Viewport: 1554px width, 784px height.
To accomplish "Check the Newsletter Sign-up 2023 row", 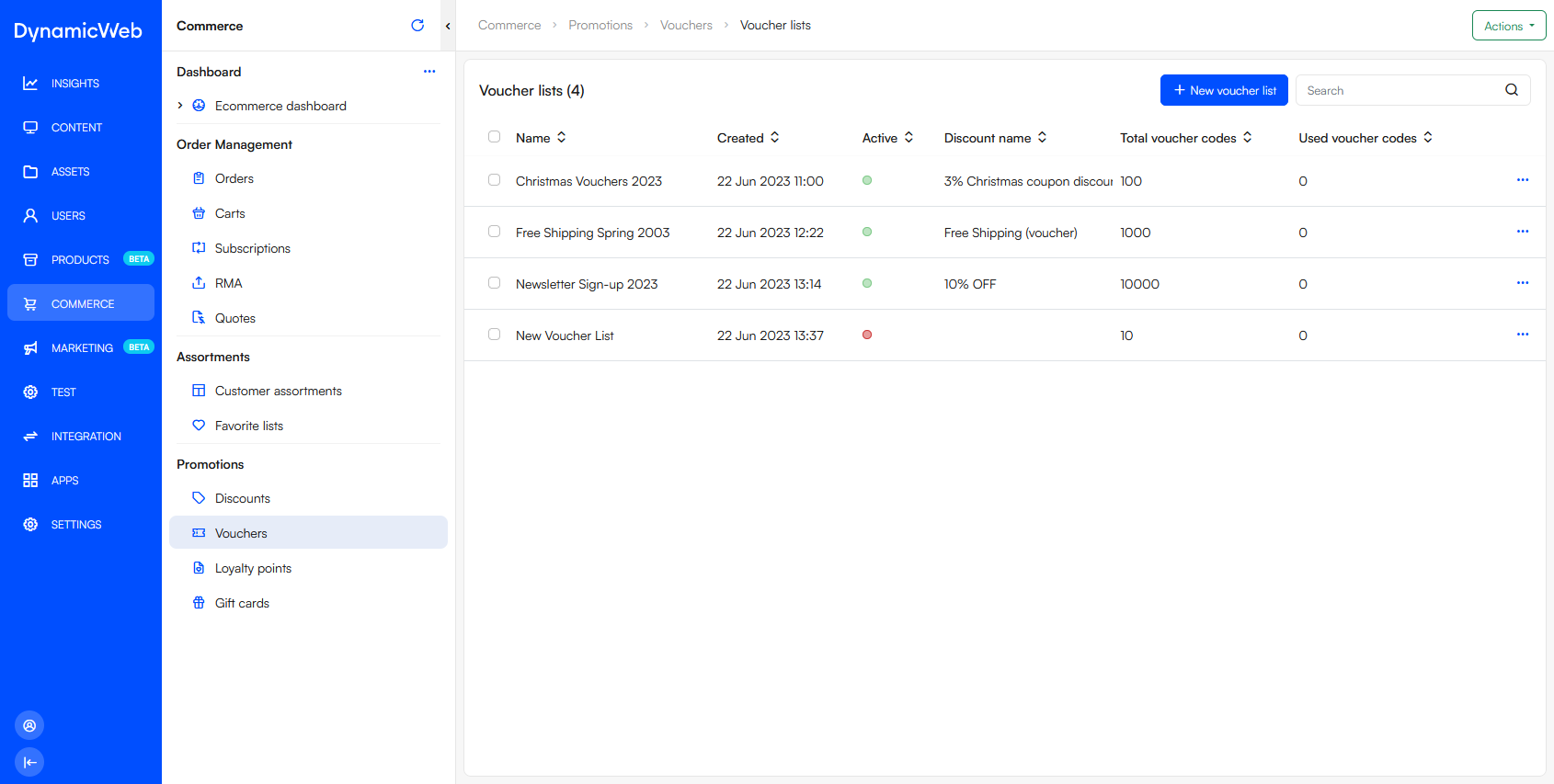I will click(495, 283).
